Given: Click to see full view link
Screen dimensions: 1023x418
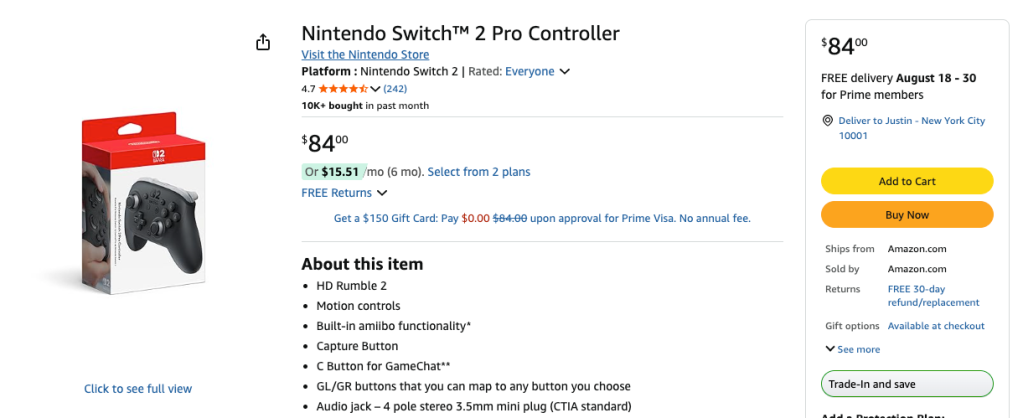Looking at the screenshot, I should tap(138, 389).
